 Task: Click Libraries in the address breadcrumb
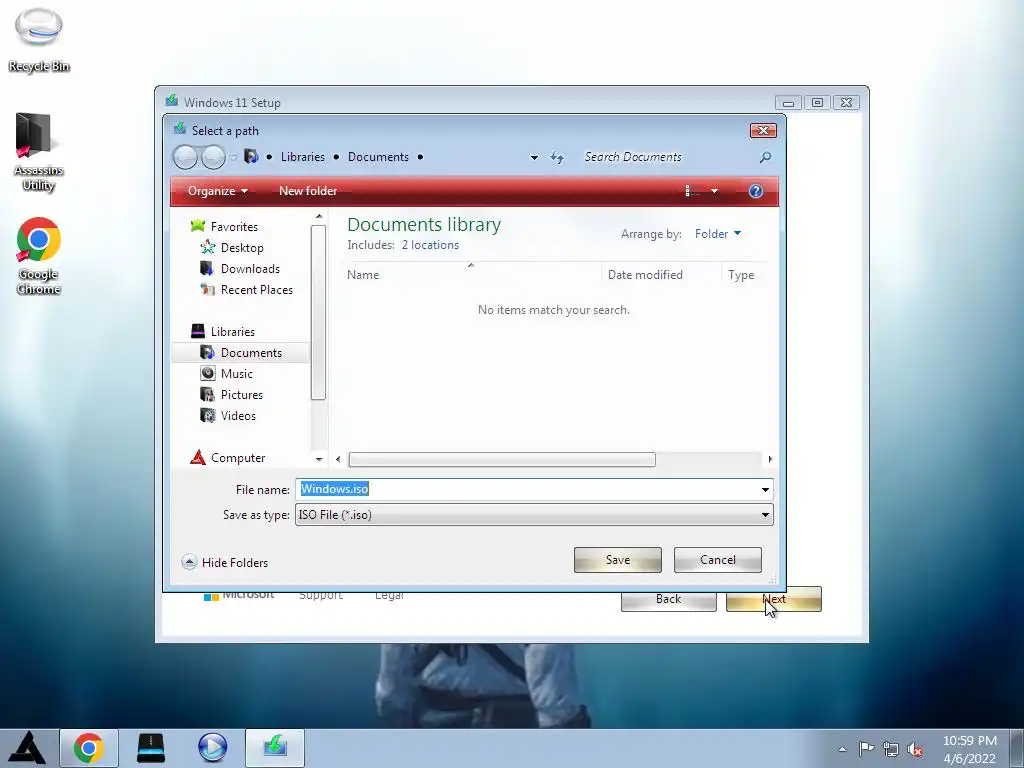point(302,157)
